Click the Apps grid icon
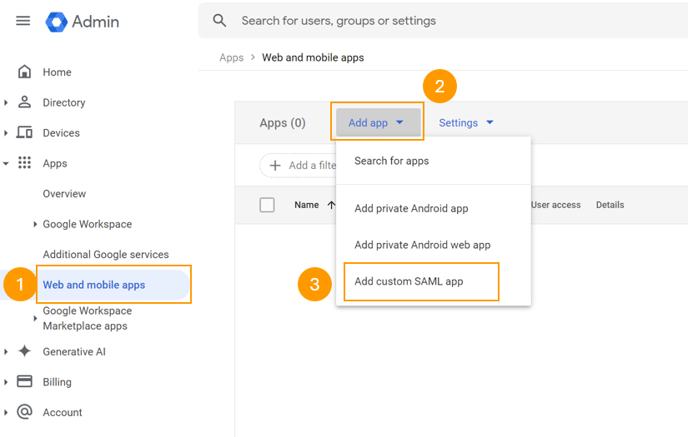Image resolution: width=688 pixels, height=437 pixels. (x=25, y=163)
